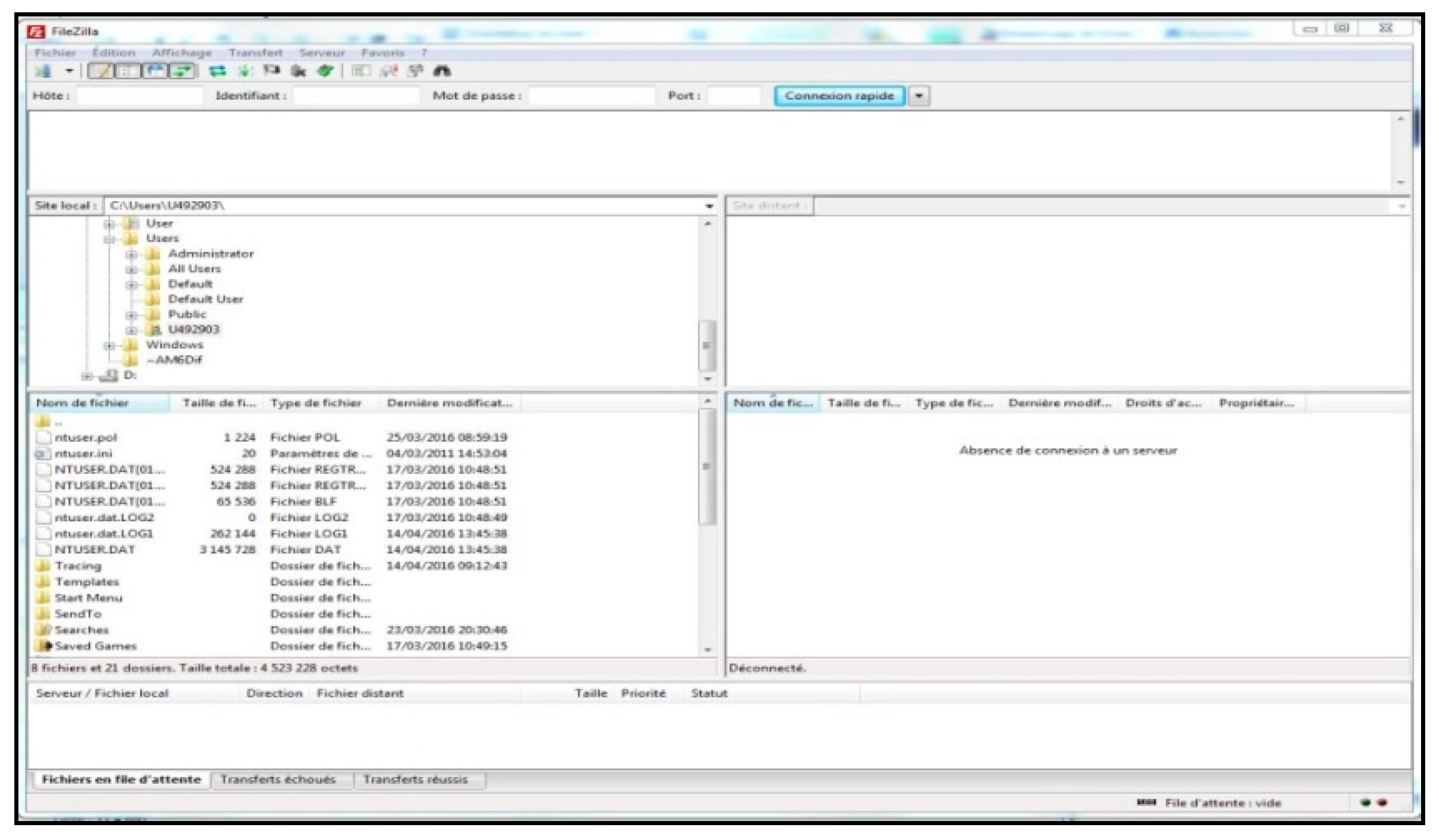Click the binoculars file search icon
This screenshot has width=1439, height=840.
443,71
